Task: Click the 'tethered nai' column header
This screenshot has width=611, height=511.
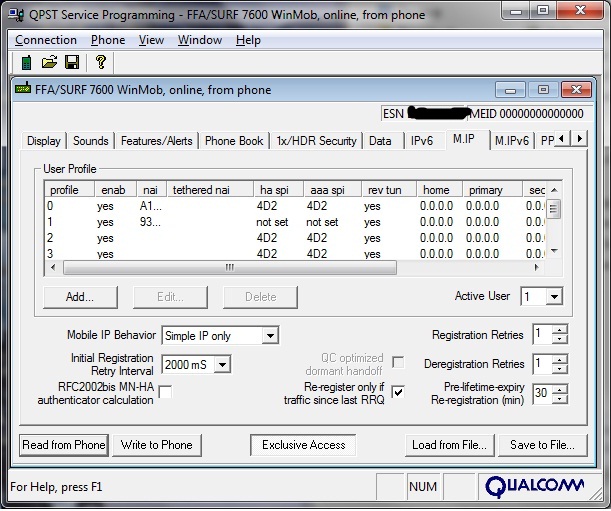Action: tap(210, 190)
